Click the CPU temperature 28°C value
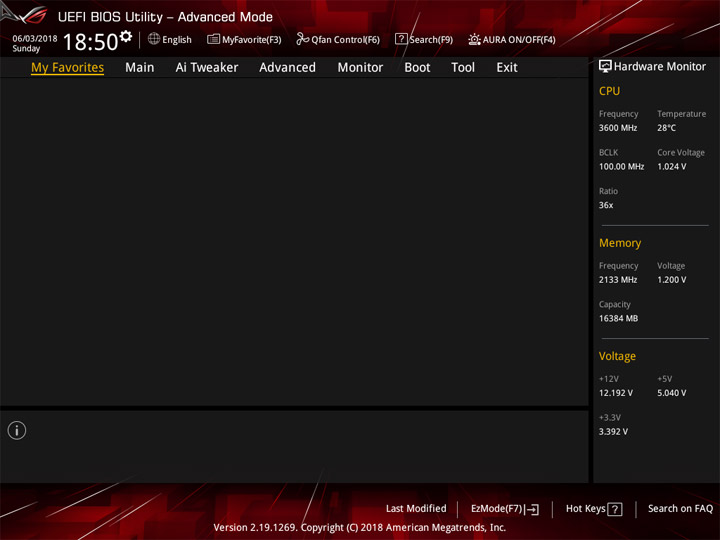This screenshot has height=540, width=720. 666,128
